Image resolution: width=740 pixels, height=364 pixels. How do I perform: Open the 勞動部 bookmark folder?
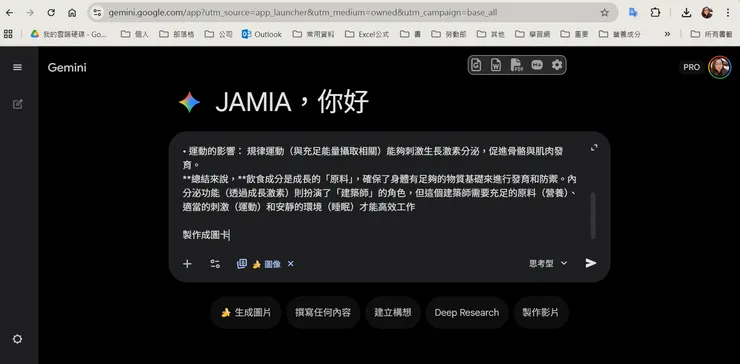point(449,34)
